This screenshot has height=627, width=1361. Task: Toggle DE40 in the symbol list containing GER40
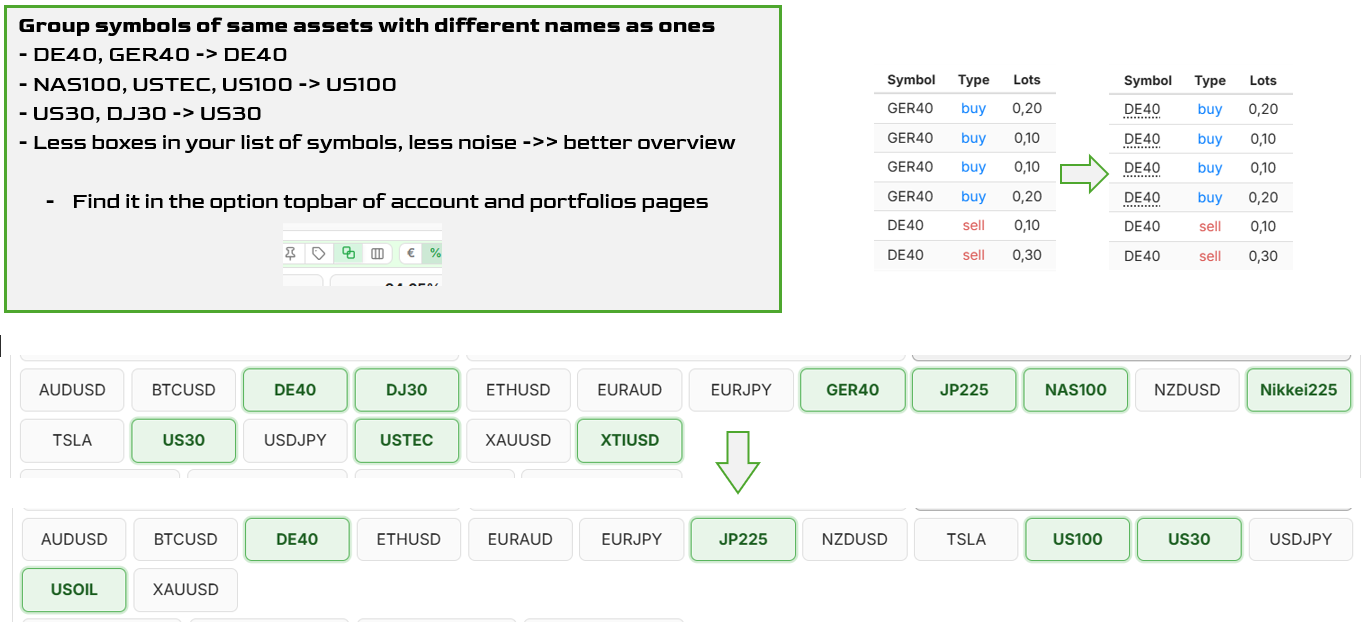[295, 390]
